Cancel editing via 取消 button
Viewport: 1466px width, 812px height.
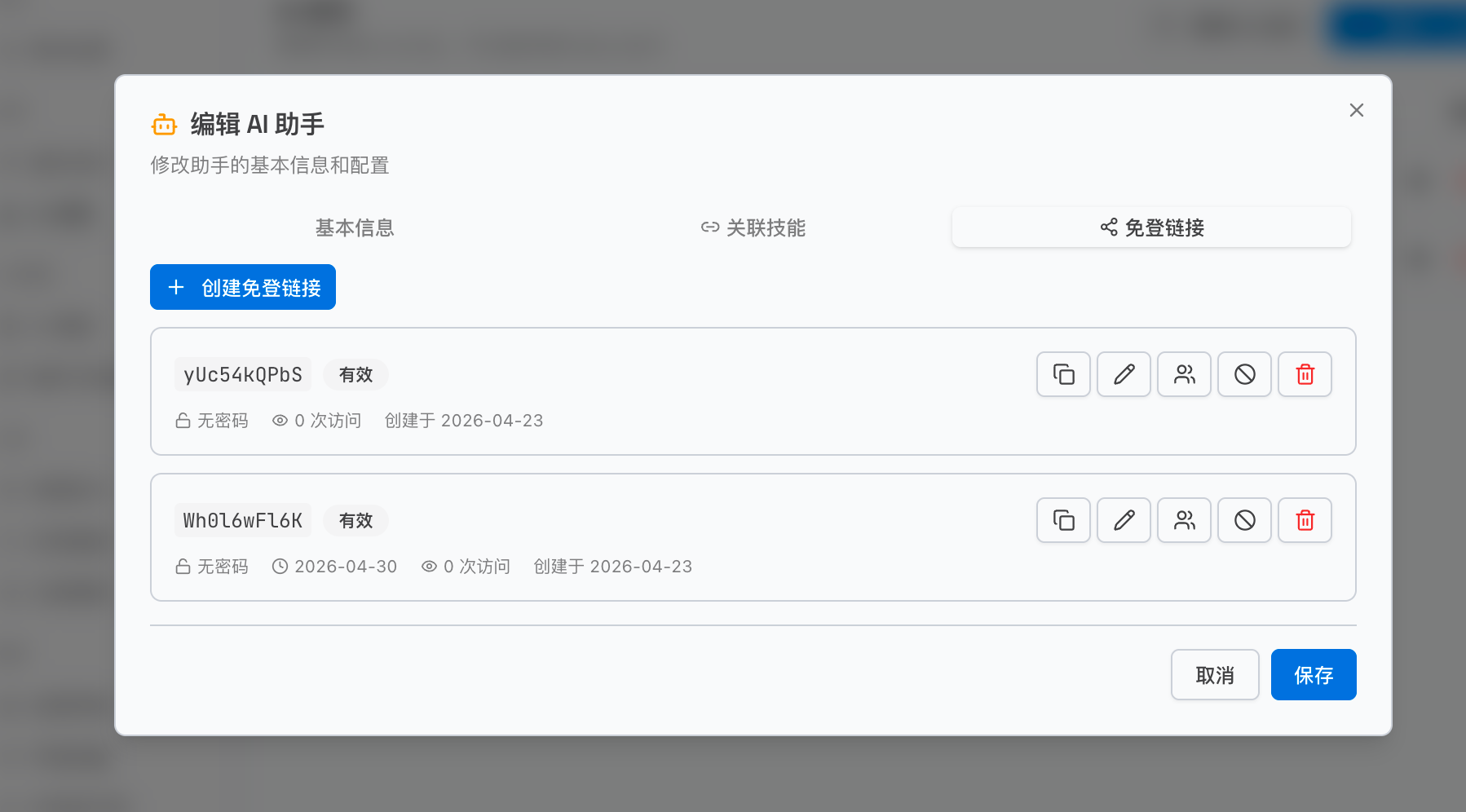pos(1215,674)
